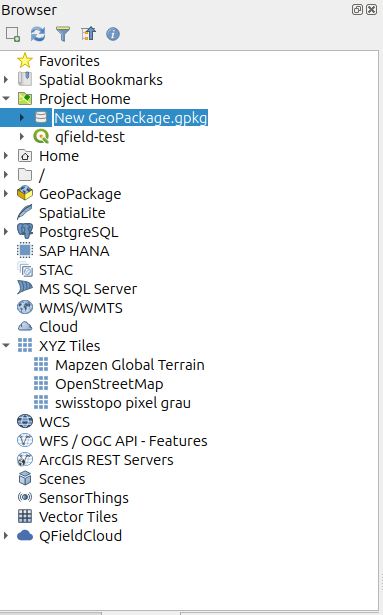Click the Add Selected Layers toolbar icon
Image resolution: width=383 pixels, height=615 pixels.
coord(13,34)
